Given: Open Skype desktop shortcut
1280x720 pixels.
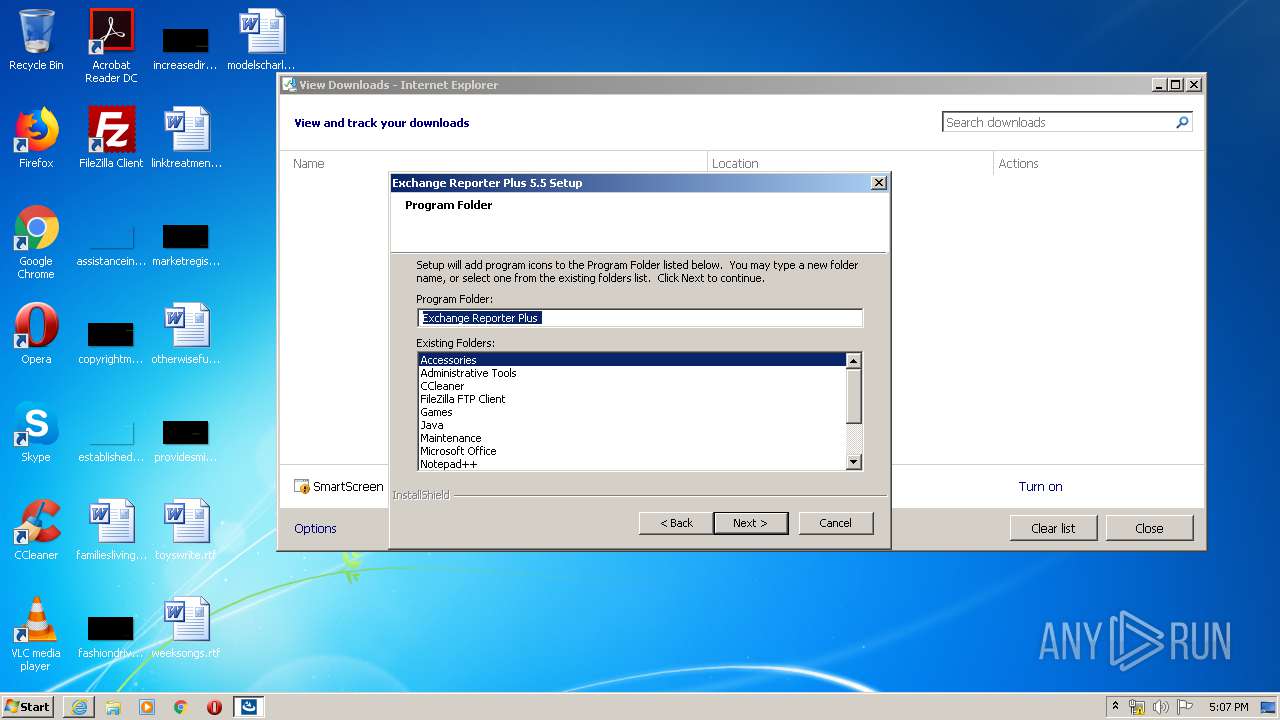Looking at the screenshot, I should pyautogui.click(x=36, y=432).
